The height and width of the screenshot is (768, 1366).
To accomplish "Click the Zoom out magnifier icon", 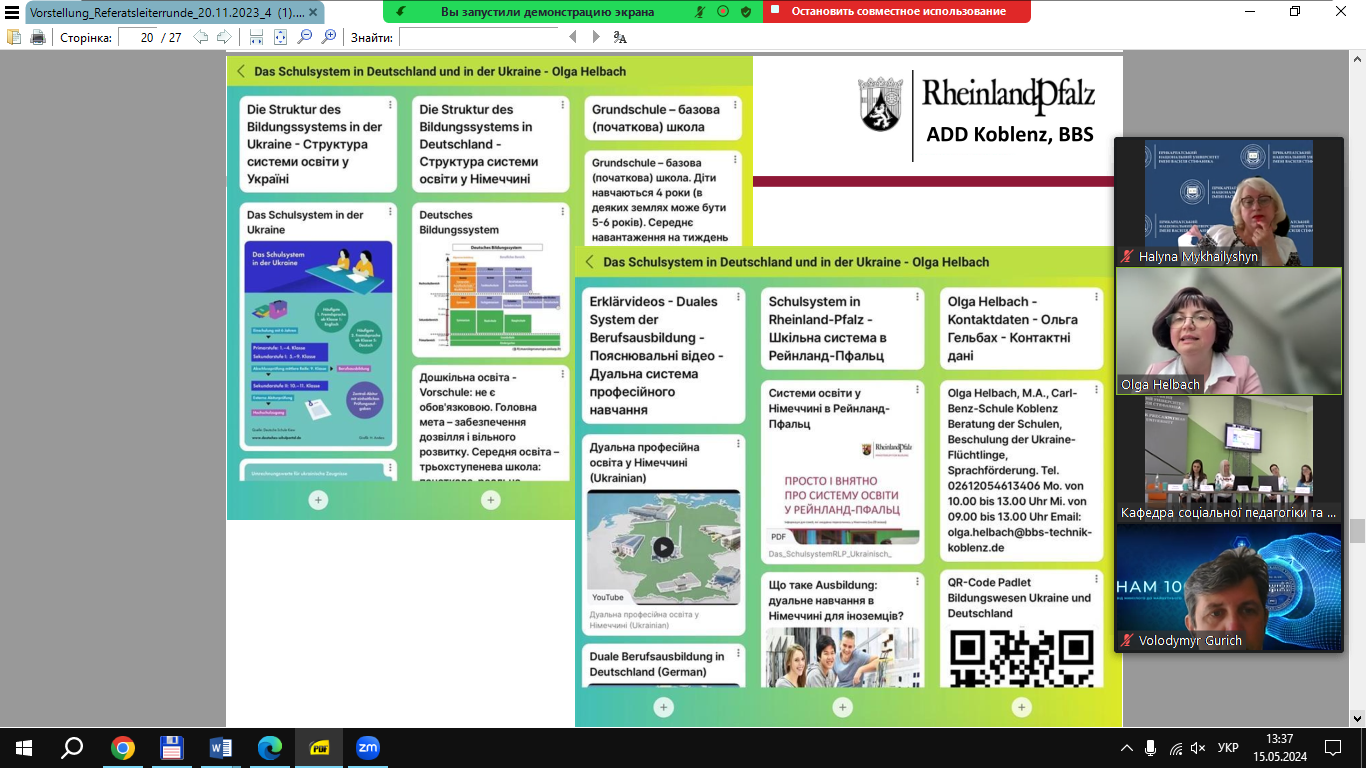I will [305, 37].
